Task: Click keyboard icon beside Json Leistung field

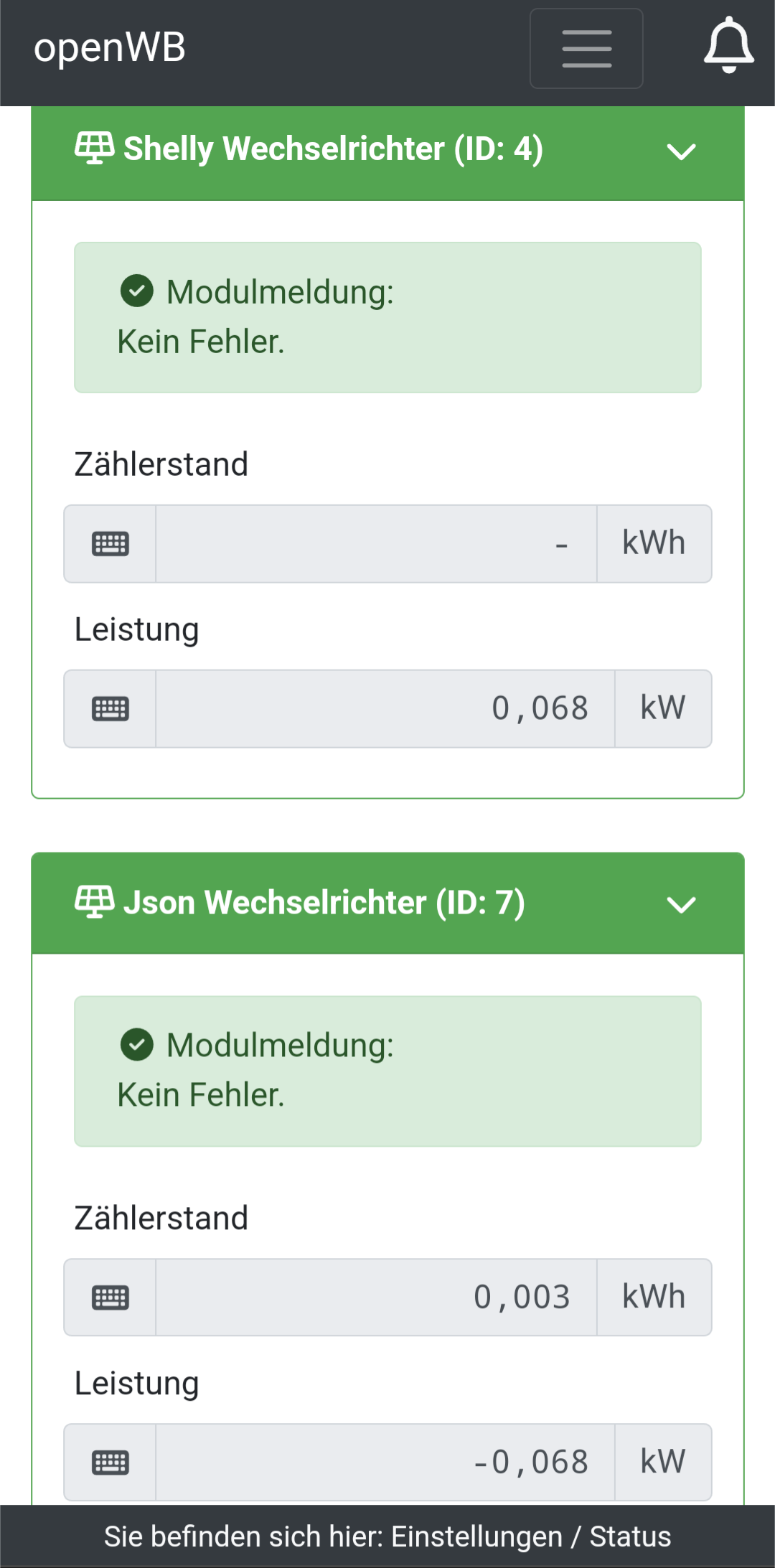Action: click(x=111, y=1463)
